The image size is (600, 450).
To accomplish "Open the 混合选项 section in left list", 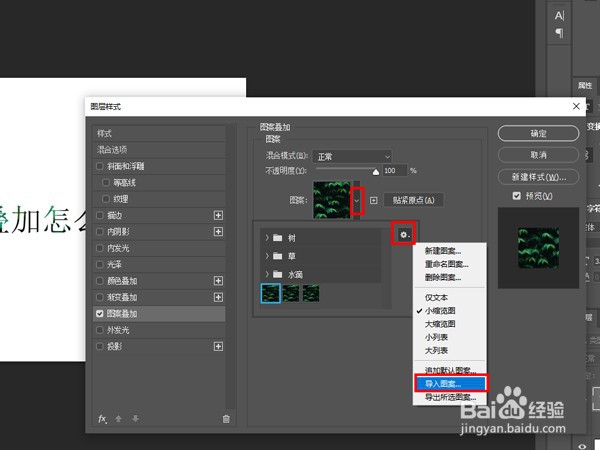I will tap(159, 150).
